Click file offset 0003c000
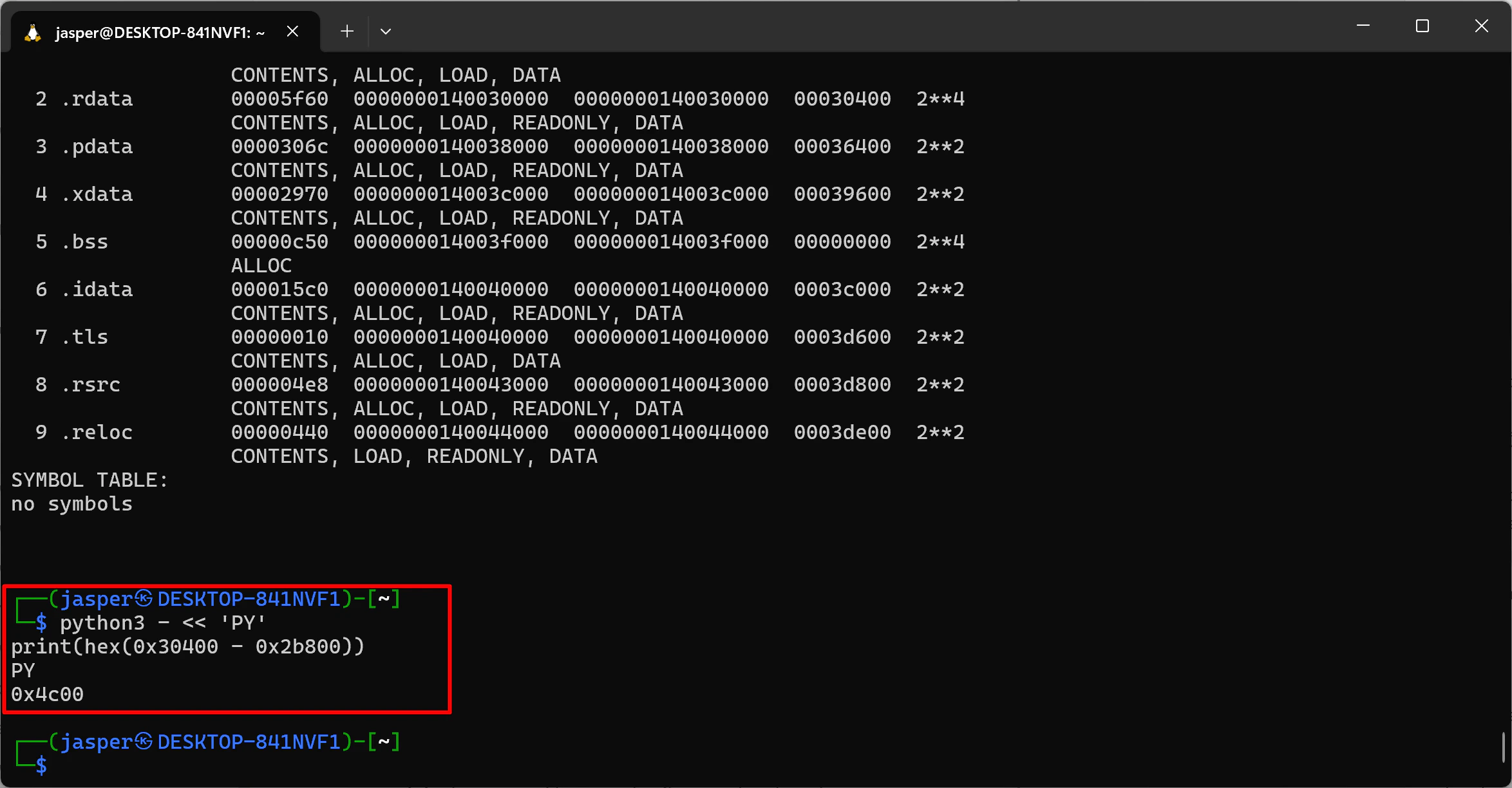 click(x=843, y=290)
